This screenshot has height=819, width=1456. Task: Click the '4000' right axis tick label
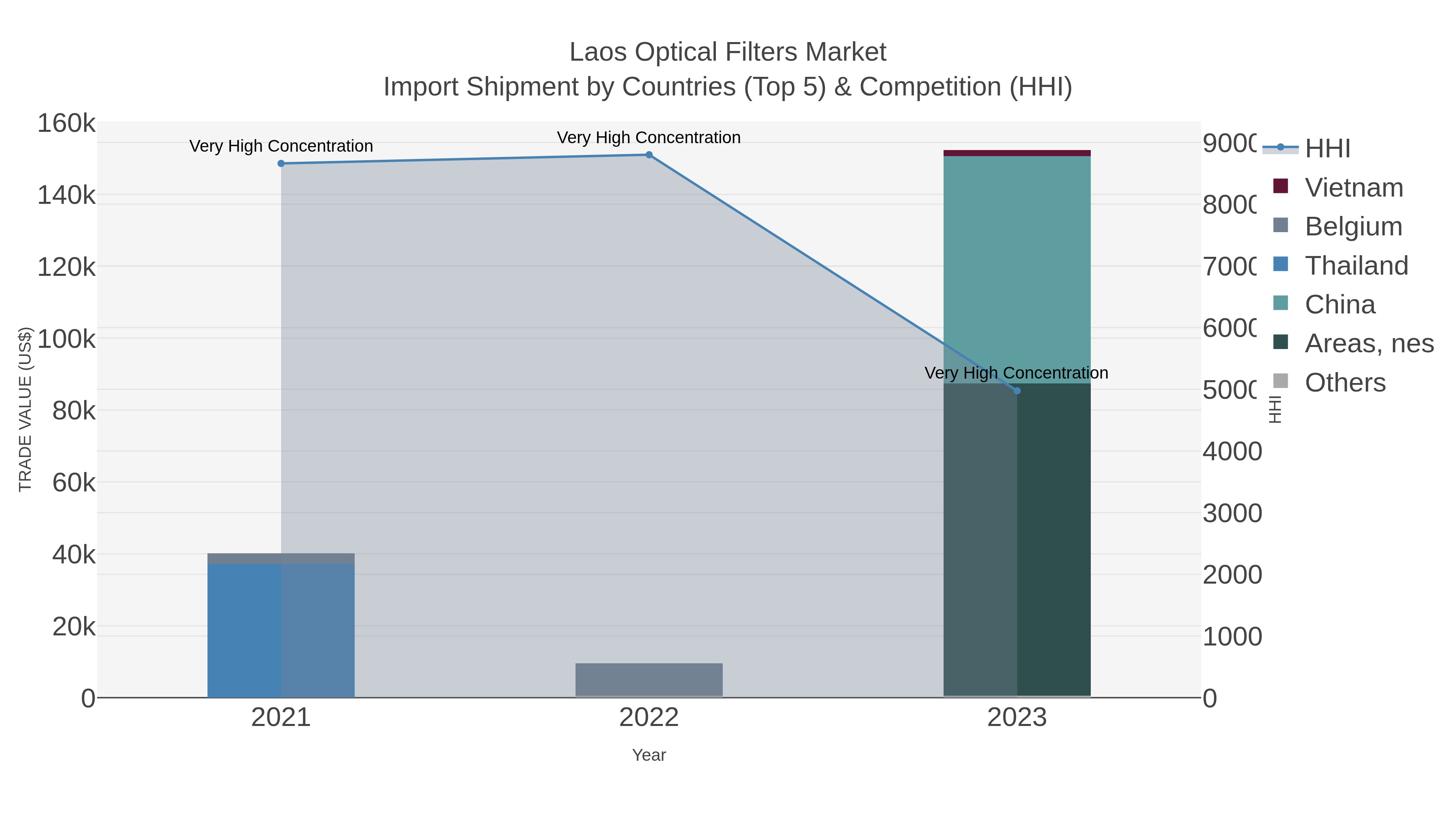(1232, 452)
